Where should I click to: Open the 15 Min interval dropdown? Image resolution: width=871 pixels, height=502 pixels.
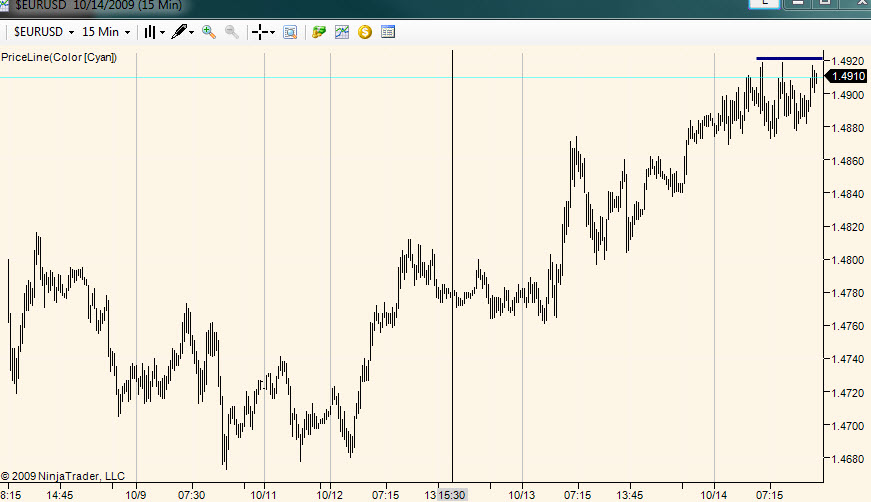click(x=106, y=32)
